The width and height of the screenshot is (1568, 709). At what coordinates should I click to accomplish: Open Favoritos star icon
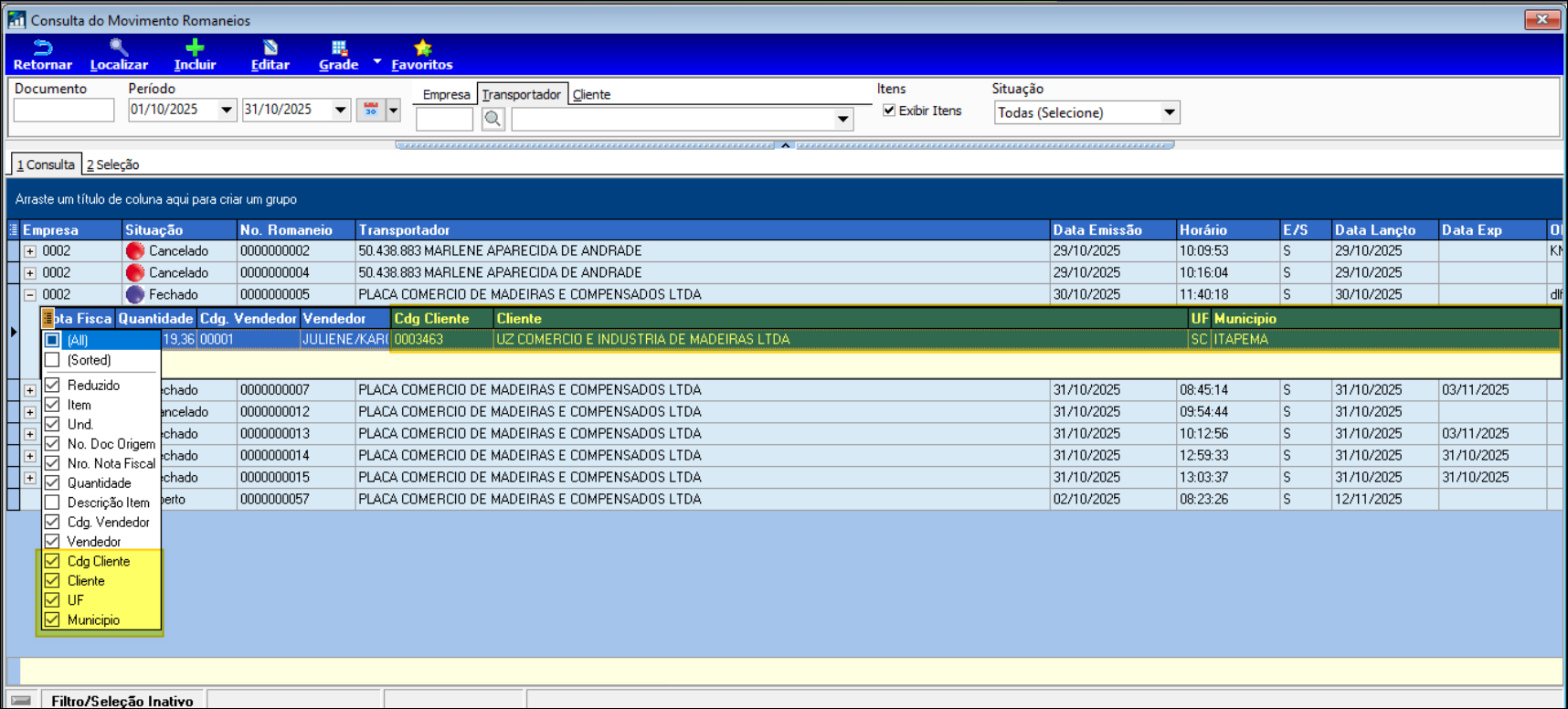[x=422, y=48]
